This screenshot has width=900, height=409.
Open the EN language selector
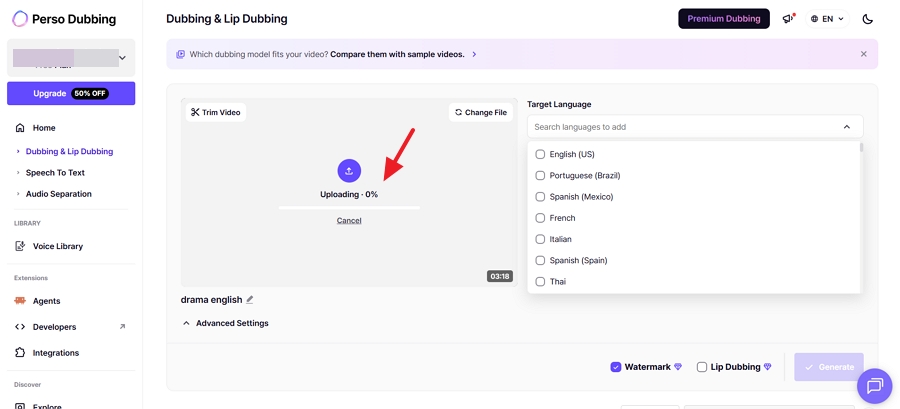[827, 19]
